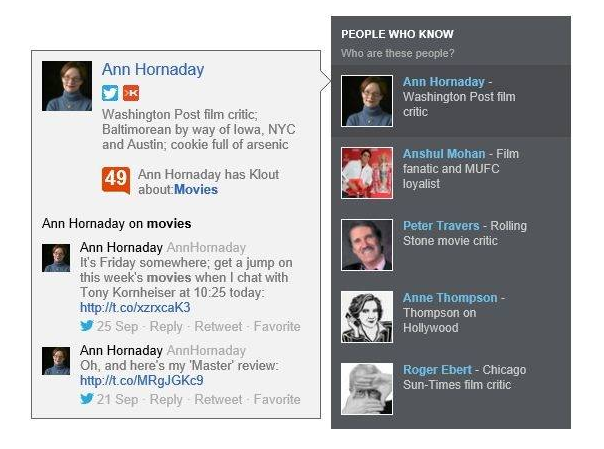The width and height of the screenshot is (604, 449).
Task: Open the 'Who are these people?' link
Action: 397,53
